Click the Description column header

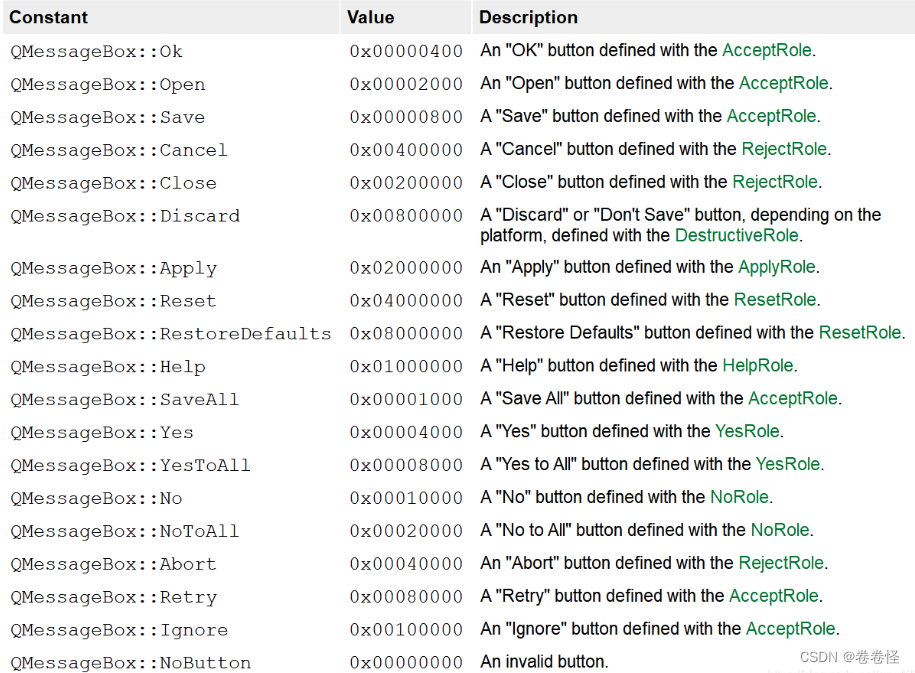528,17
